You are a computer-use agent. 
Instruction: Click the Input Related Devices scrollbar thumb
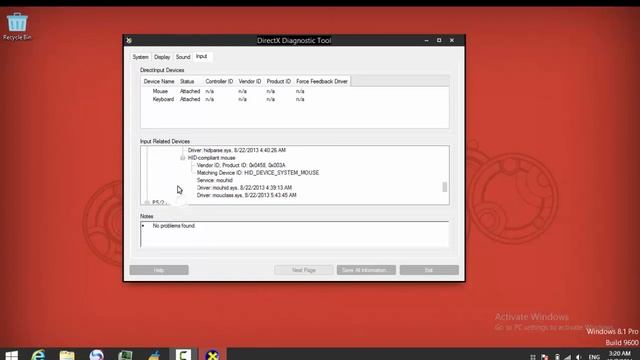(444, 187)
